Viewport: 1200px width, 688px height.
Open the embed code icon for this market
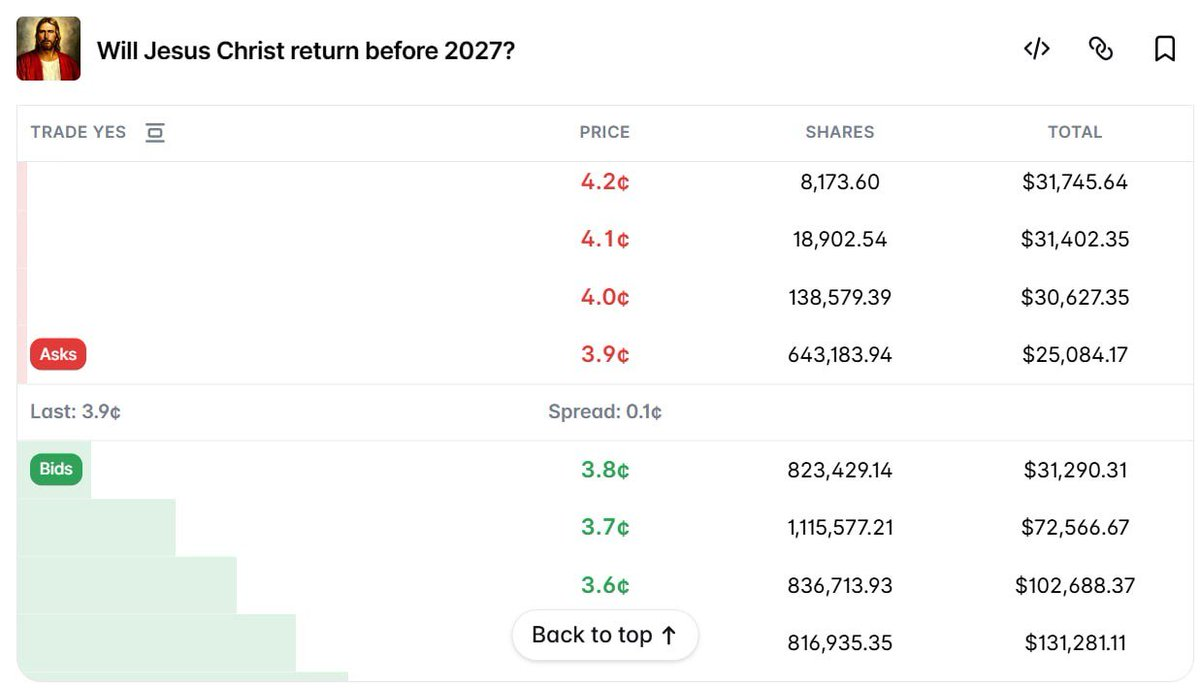[x=1036, y=48]
